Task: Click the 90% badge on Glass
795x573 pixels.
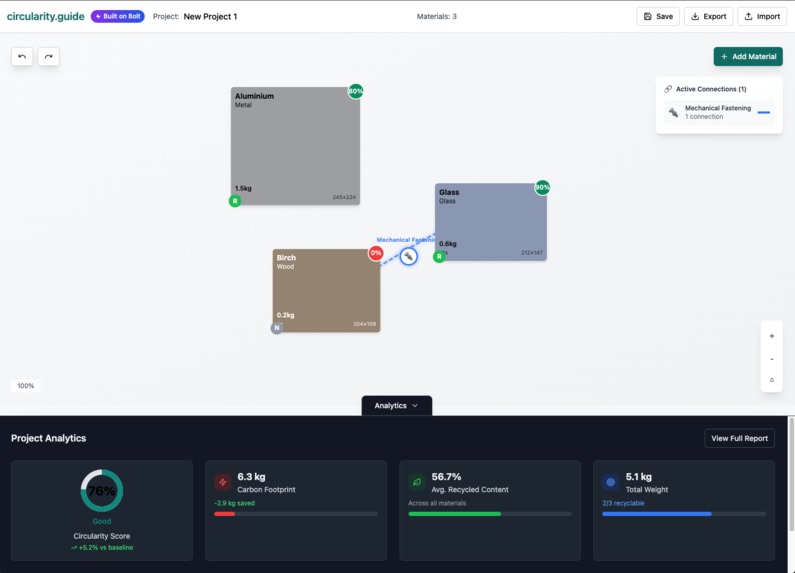Action: click(542, 187)
